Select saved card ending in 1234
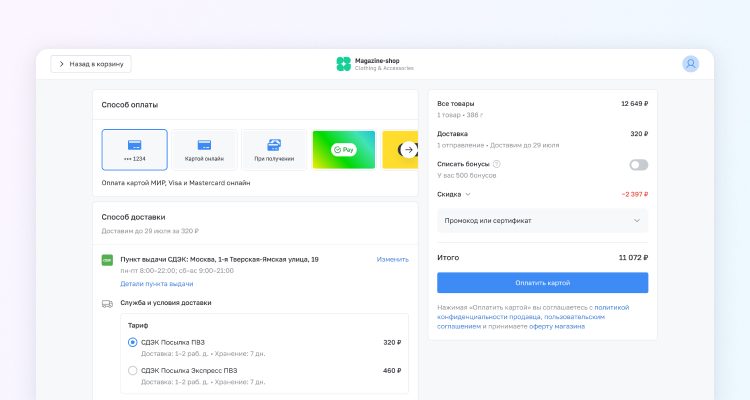This screenshot has width=750, height=400. tap(134, 150)
